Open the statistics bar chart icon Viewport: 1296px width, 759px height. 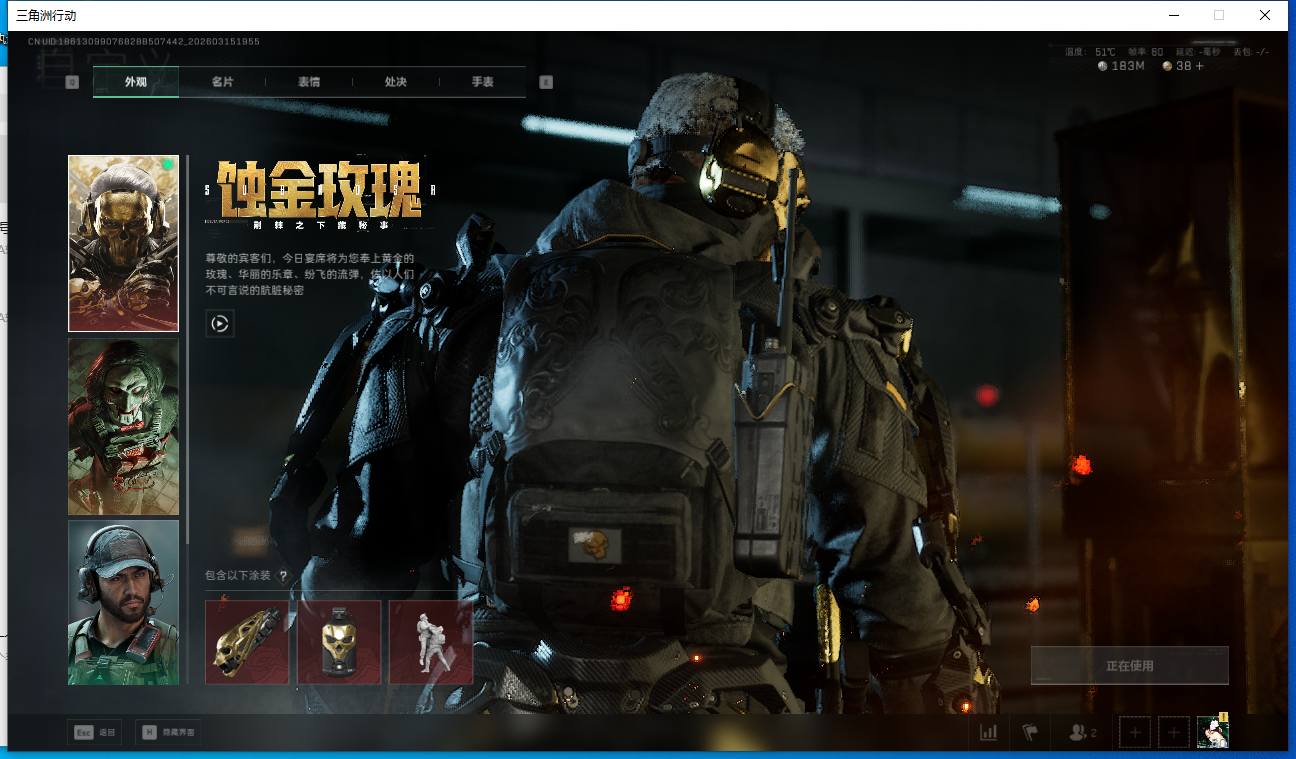tap(988, 732)
